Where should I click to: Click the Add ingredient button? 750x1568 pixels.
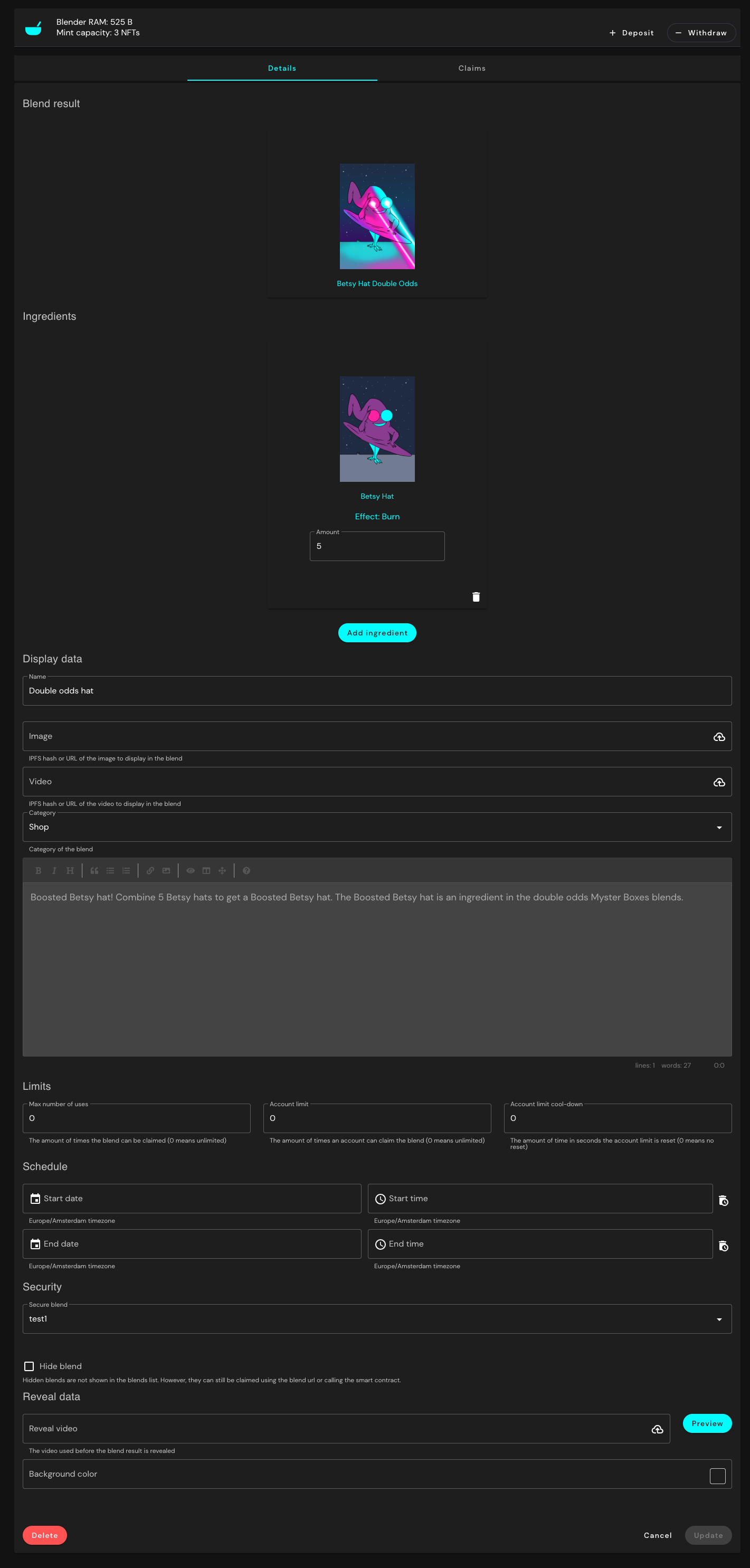(x=377, y=632)
